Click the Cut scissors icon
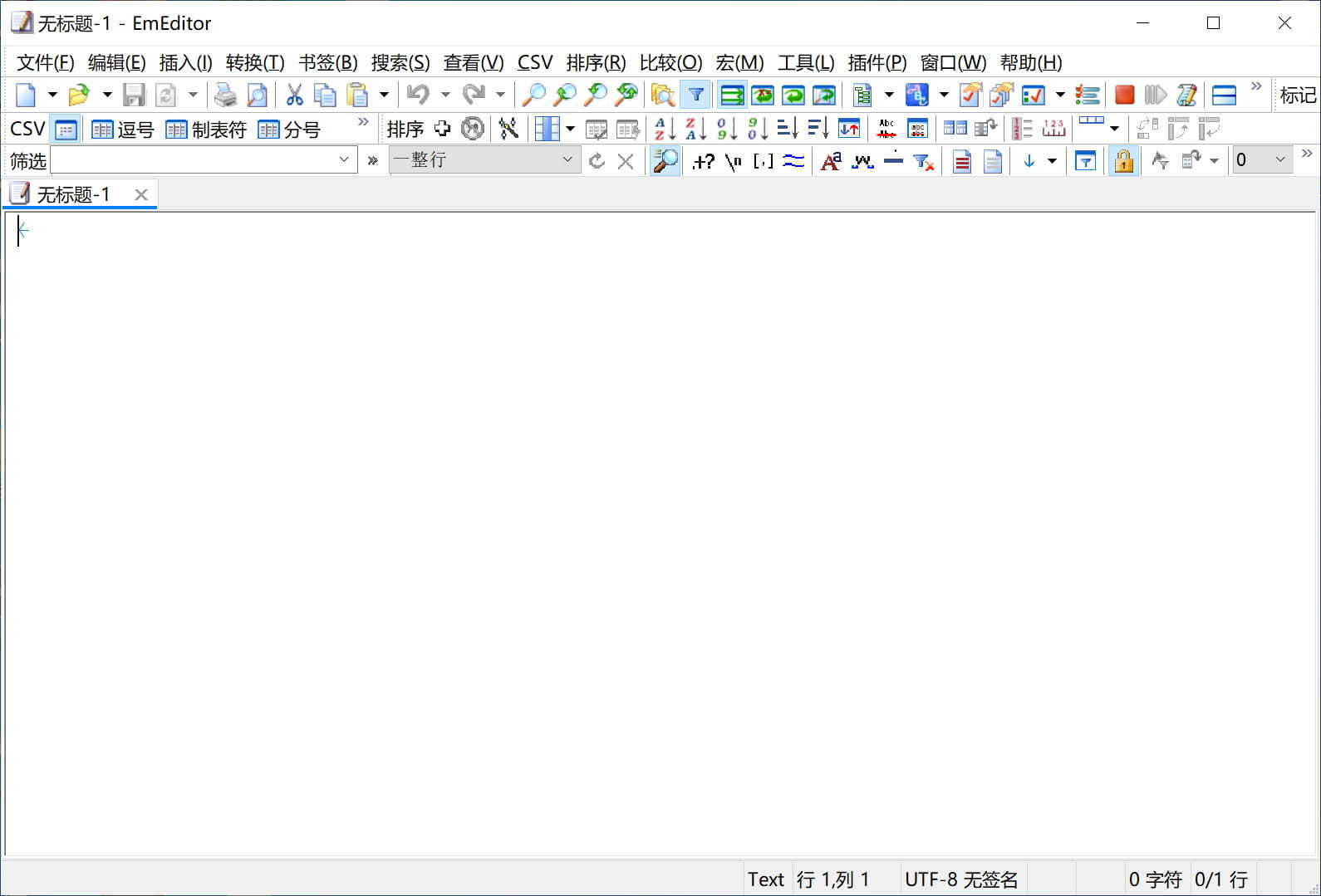The height and width of the screenshot is (896, 1321). click(294, 95)
